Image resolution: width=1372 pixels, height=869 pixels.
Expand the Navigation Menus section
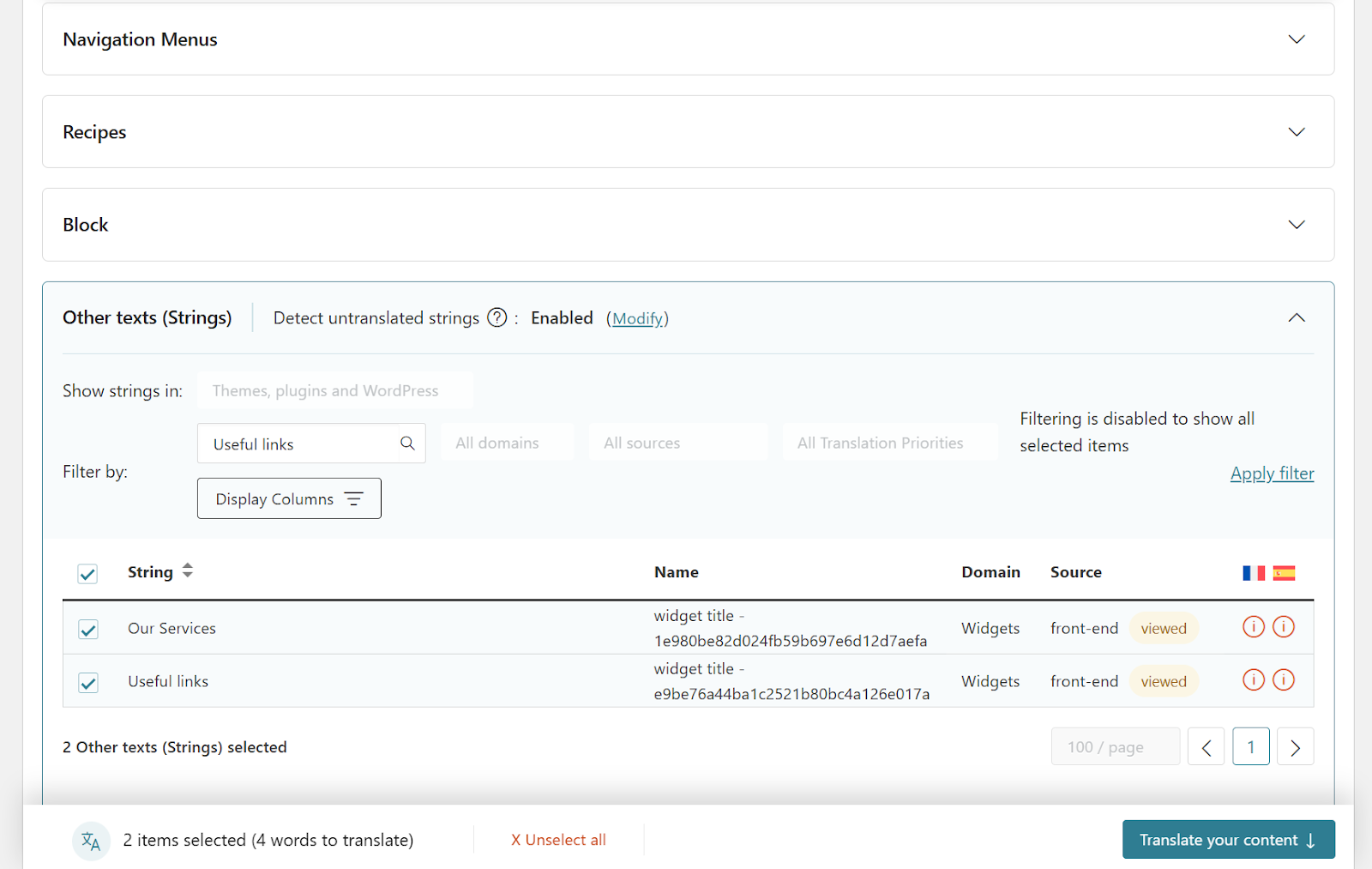tap(1296, 39)
